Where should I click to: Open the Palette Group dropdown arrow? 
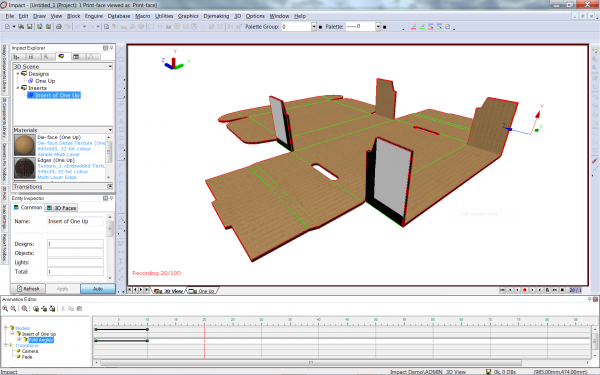click(314, 27)
